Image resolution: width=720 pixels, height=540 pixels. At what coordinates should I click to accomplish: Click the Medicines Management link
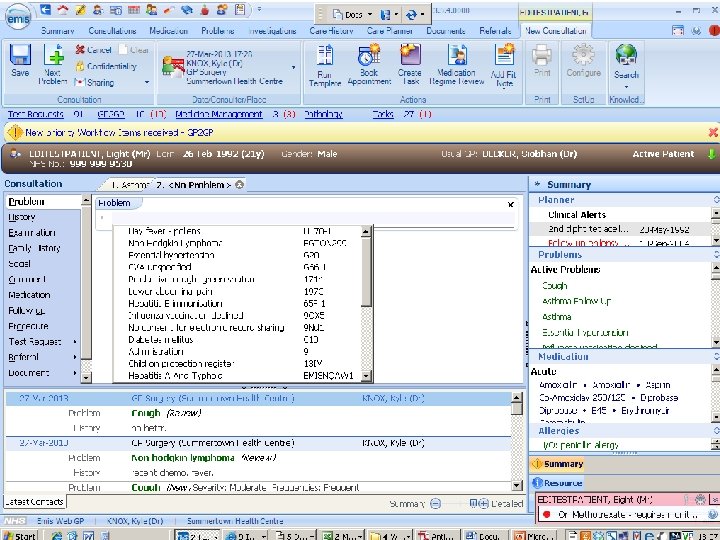coord(219,114)
